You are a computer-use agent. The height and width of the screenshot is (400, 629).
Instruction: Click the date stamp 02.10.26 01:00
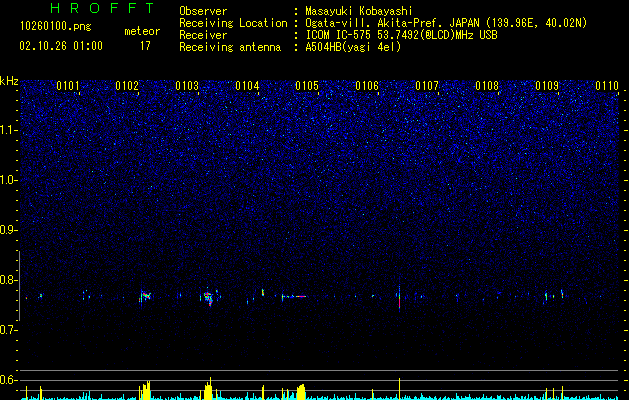tap(61, 46)
